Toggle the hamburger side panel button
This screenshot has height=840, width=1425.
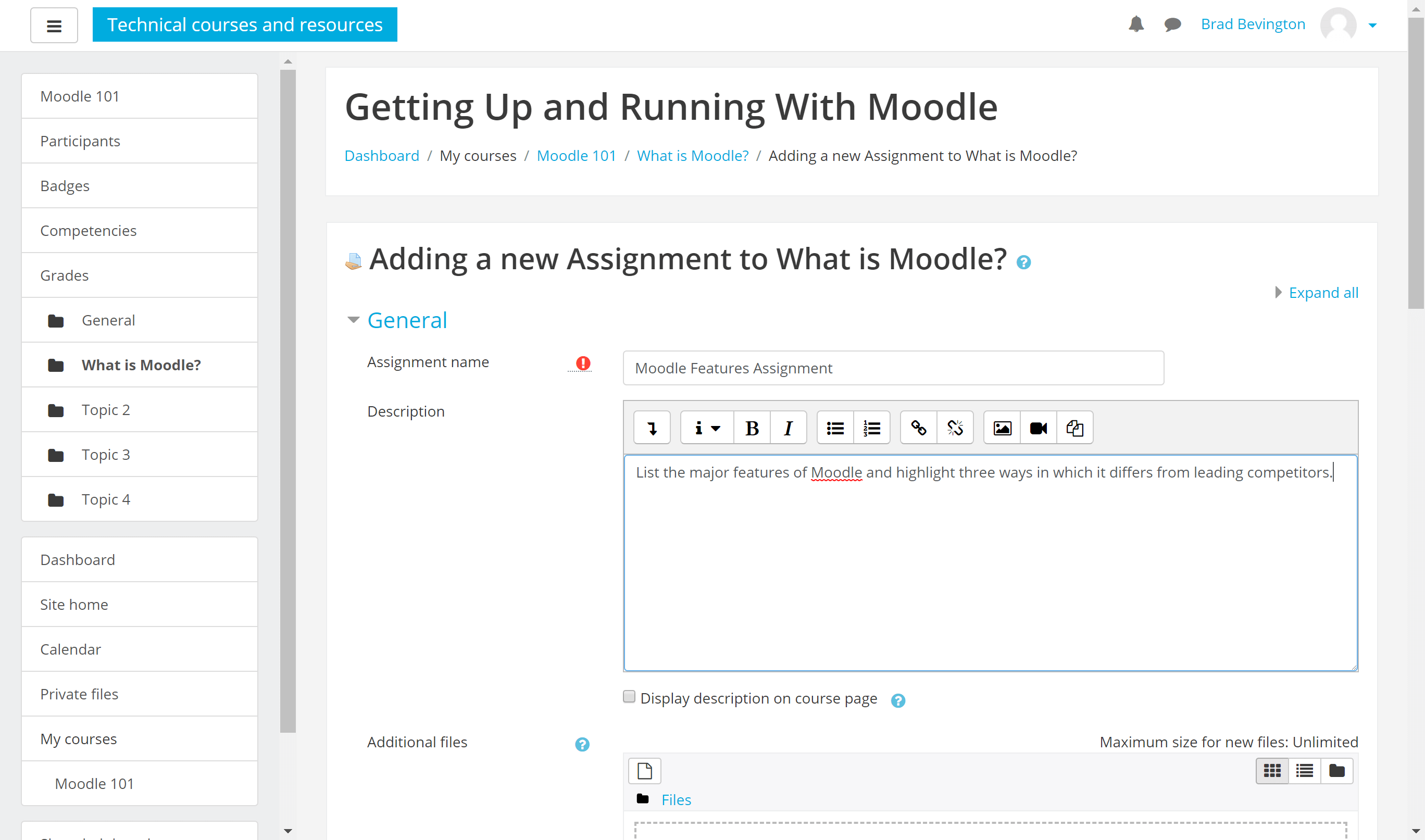click(54, 26)
